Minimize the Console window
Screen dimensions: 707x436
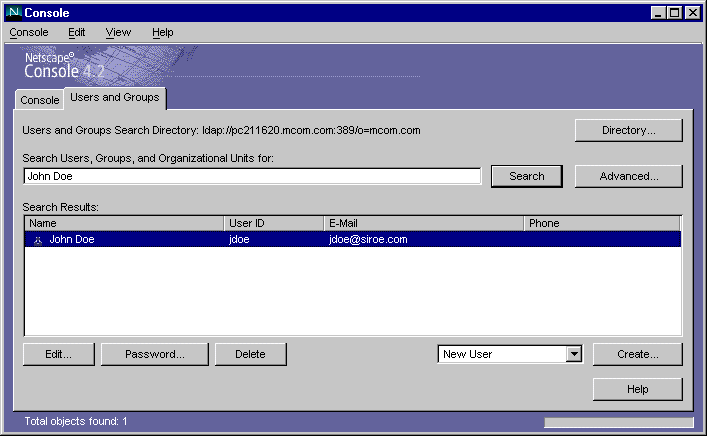click(658, 13)
